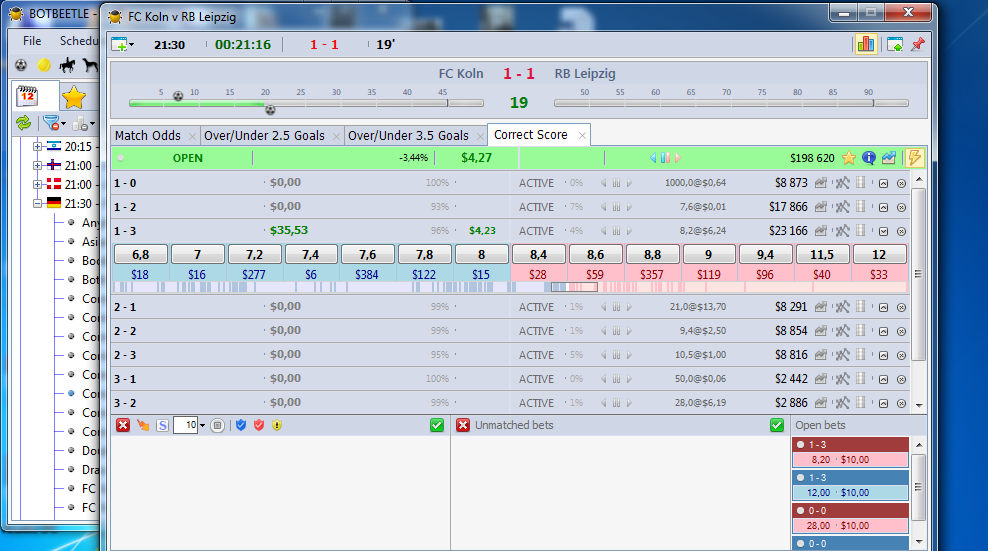Click the lightning quick-bet icon
Image resolution: width=988 pixels, height=551 pixels.
tap(914, 158)
